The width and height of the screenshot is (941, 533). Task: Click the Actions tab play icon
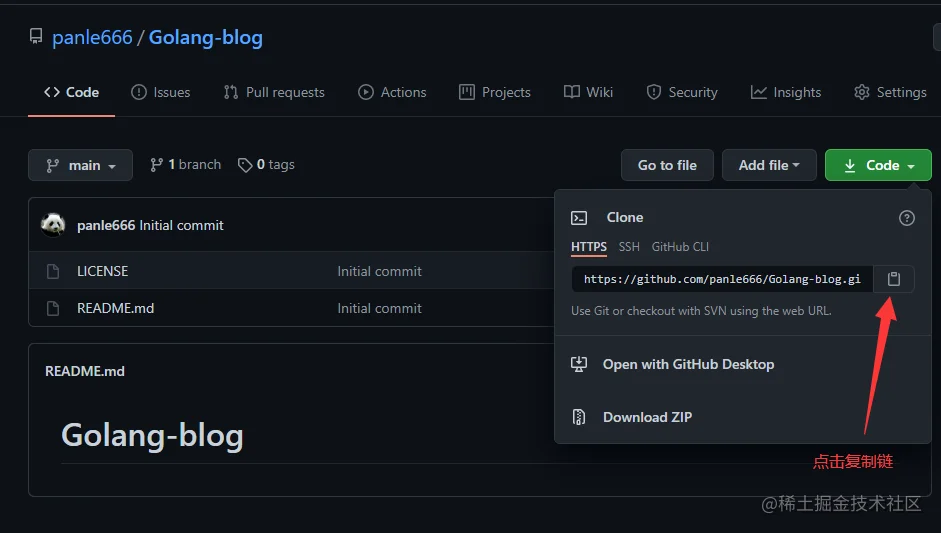[x=366, y=92]
